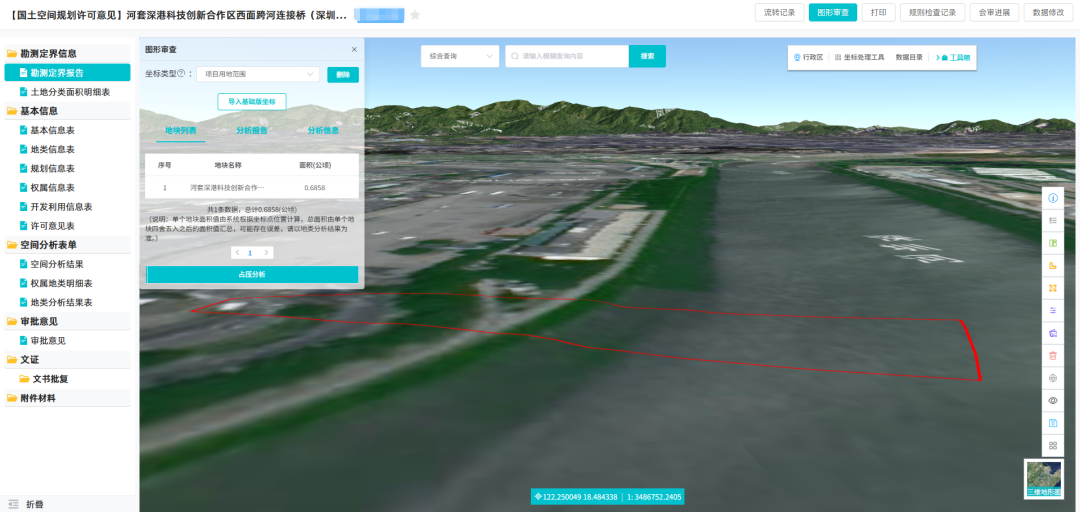Switch to the 分析报告 tab
Image resolution: width=1080 pixels, height=512 pixels.
click(252, 130)
